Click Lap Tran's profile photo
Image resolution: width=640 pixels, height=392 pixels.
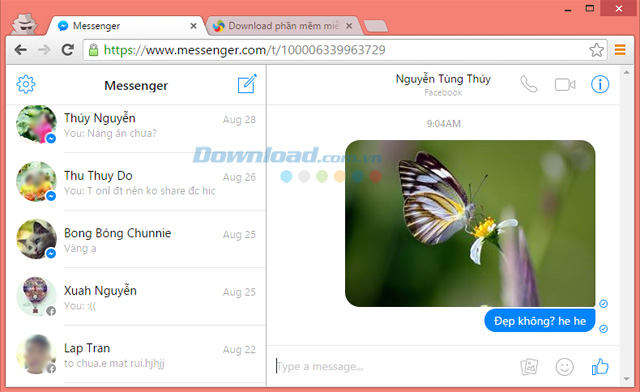[x=36, y=354]
